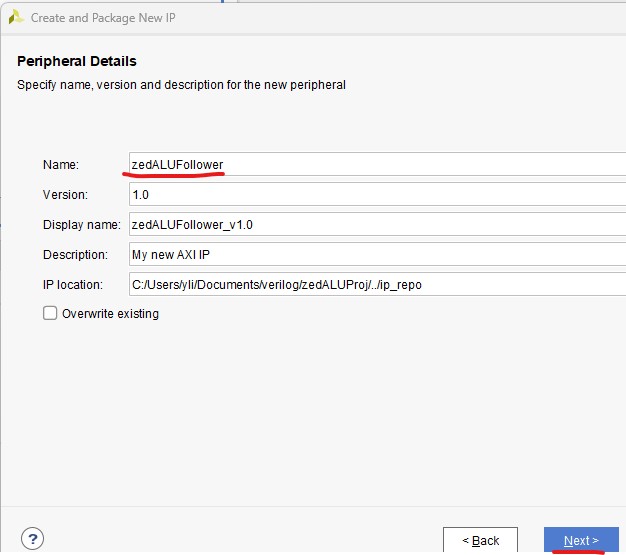
Task: Click the Description field 'My new AXI IP'
Action: 375,255
